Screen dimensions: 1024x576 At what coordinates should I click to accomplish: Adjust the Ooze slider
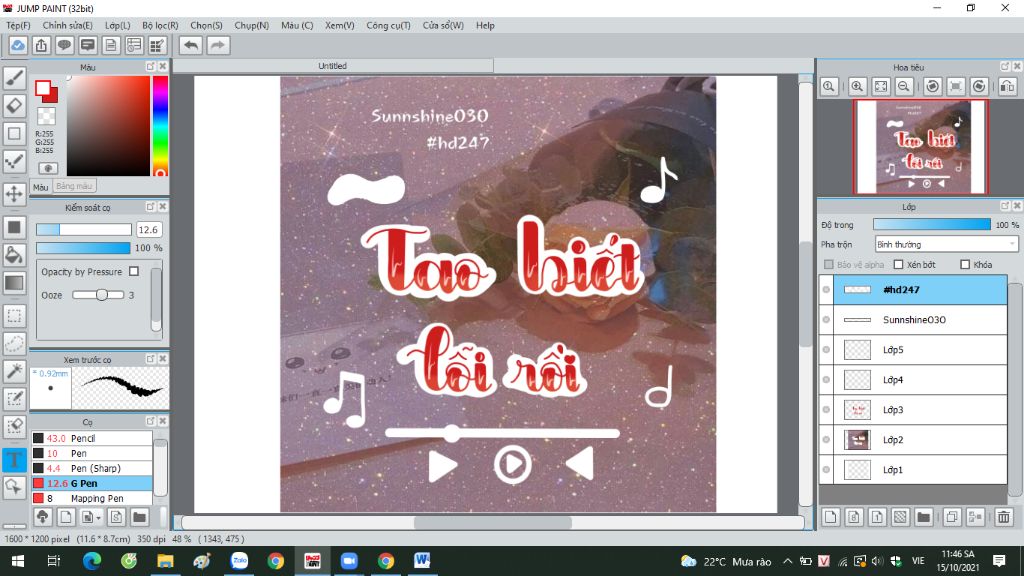98,295
